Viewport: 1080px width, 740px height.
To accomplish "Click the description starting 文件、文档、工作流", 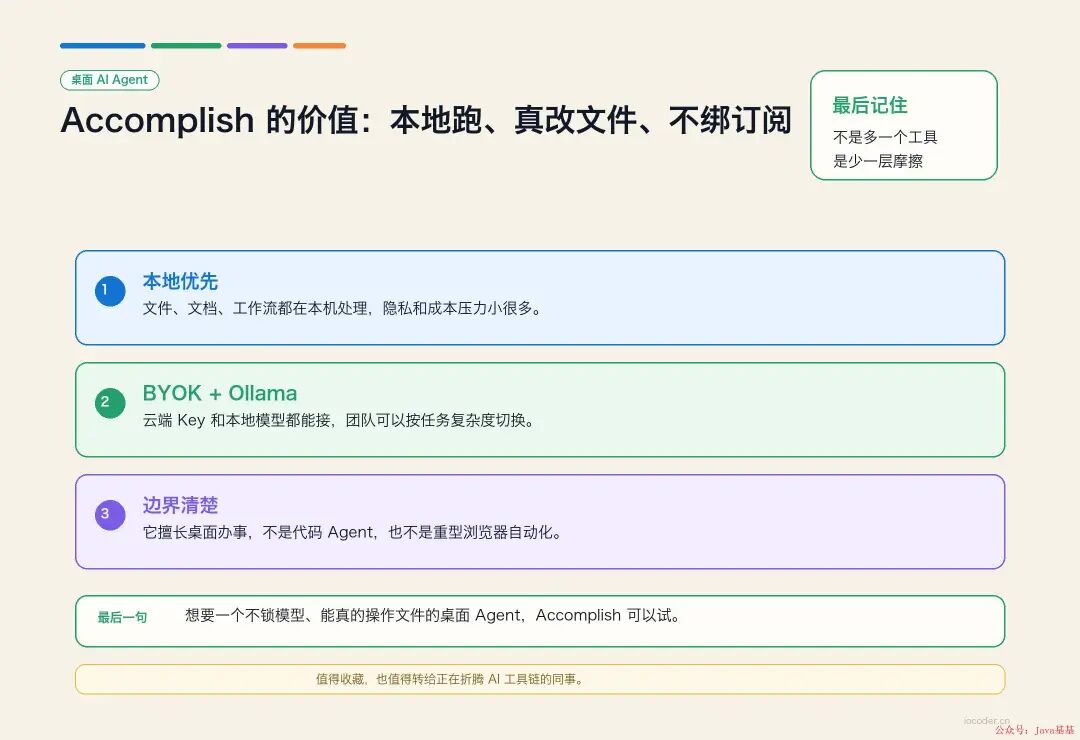I will click(x=342, y=309).
